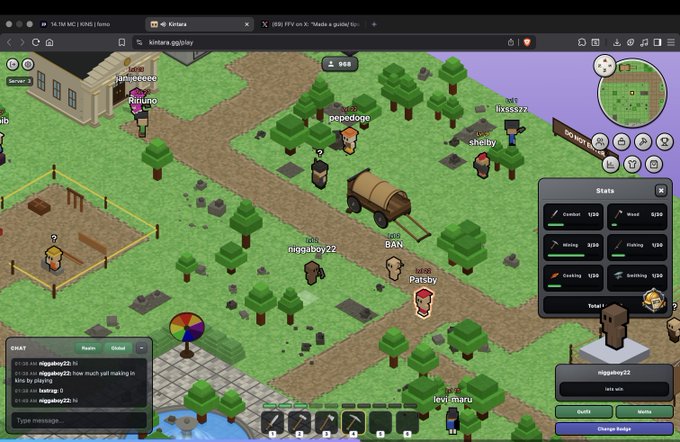
Task: Click the Motto button
Action: tap(644, 412)
